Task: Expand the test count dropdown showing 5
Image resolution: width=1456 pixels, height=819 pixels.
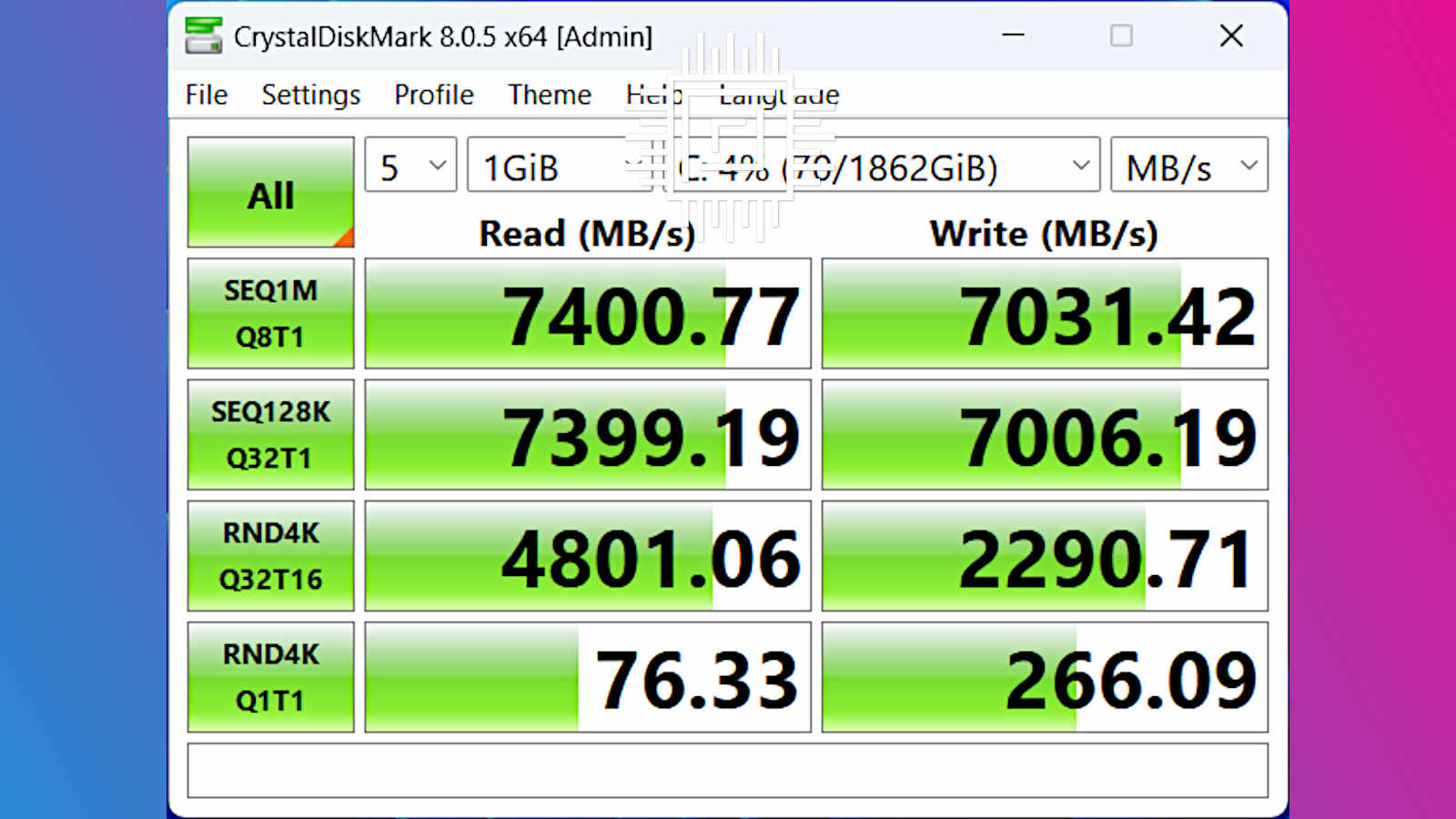Action: click(x=409, y=165)
